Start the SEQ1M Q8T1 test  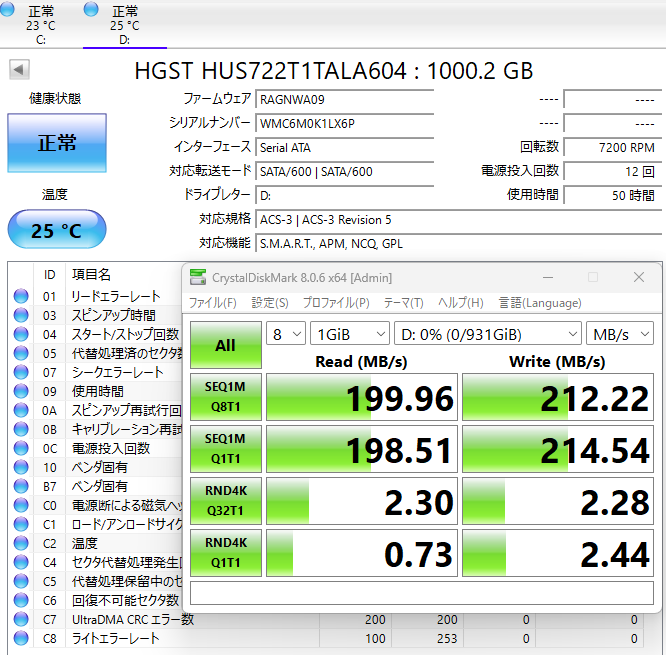tap(226, 397)
